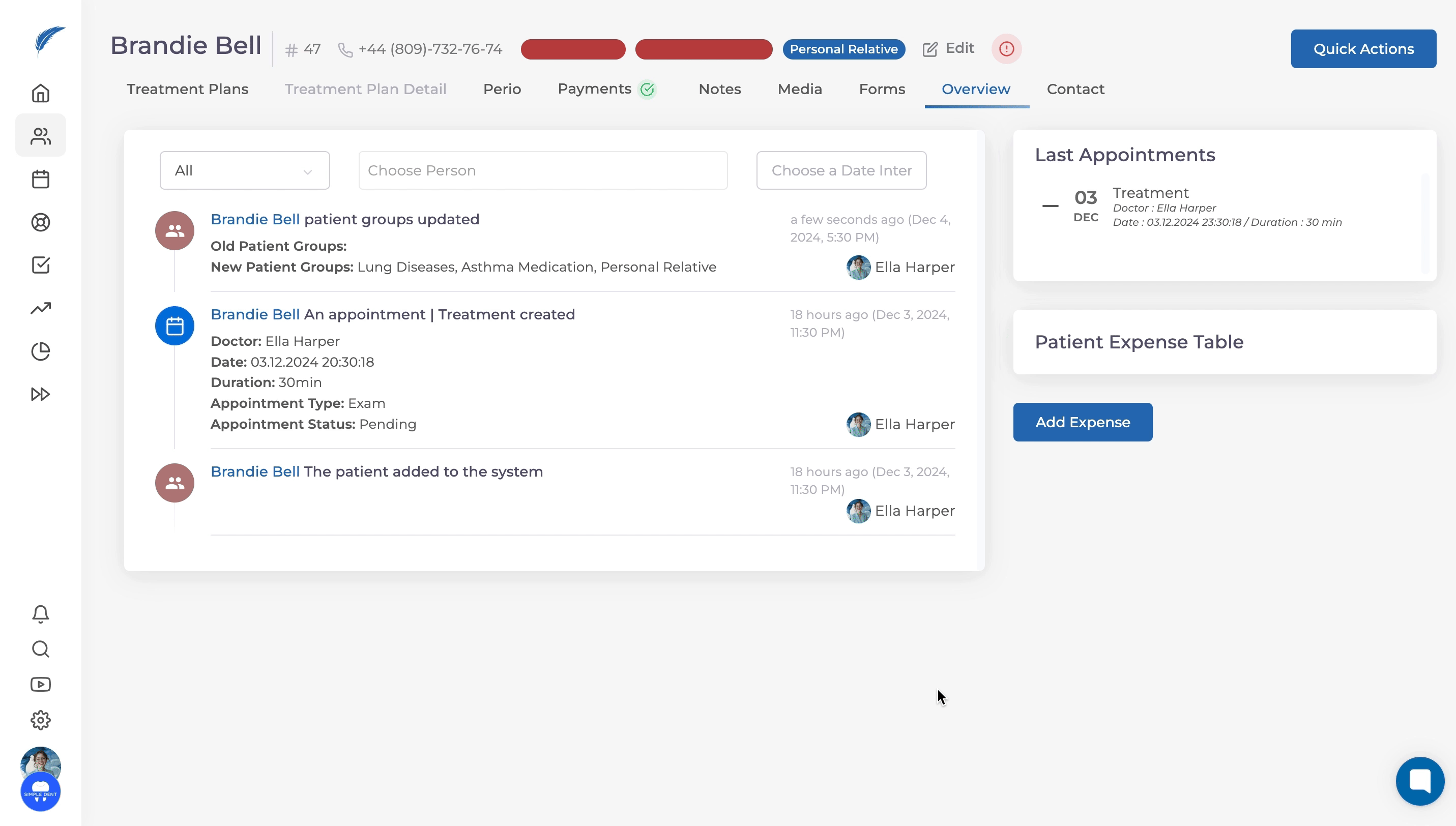
Task: Click the lifebuoy support icon in sidebar
Action: pos(40,222)
